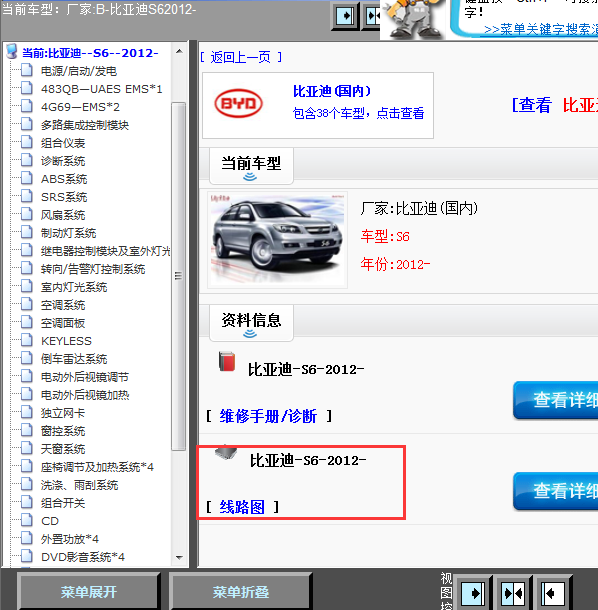Select 窗控系统 in the tree

point(63,431)
